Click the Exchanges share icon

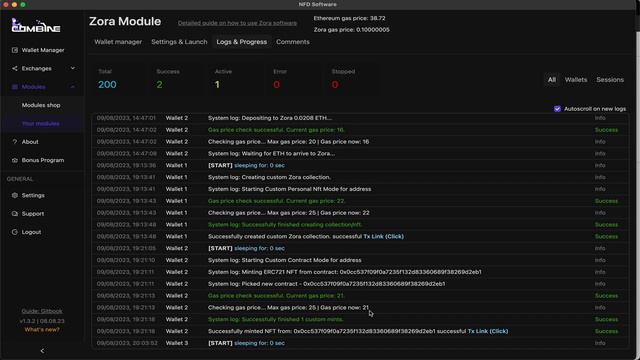pyautogui.click(x=15, y=69)
